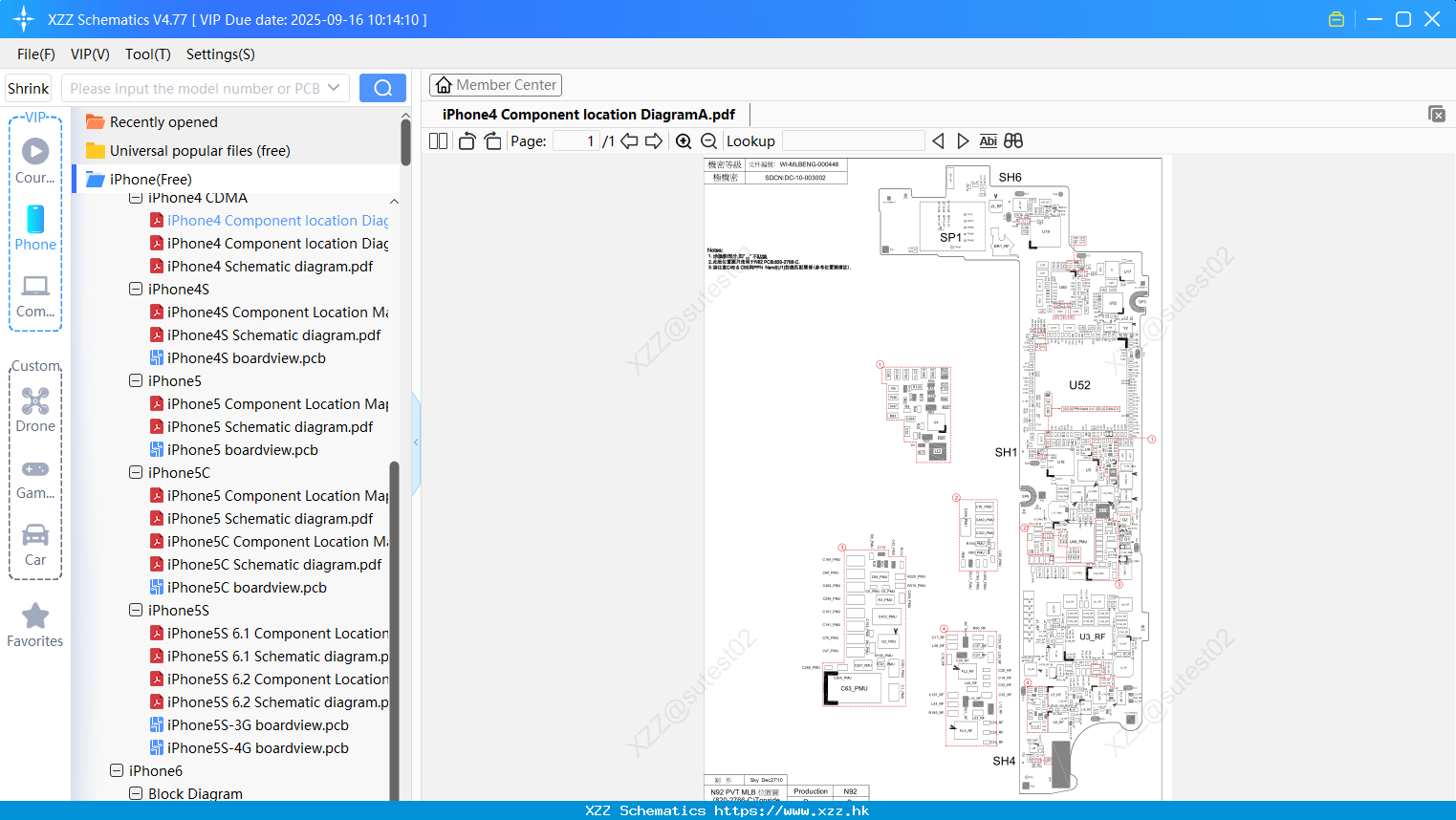Click the restore panel icon at top right
Image resolution: width=1456 pixels, height=820 pixels.
point(1437,114)
